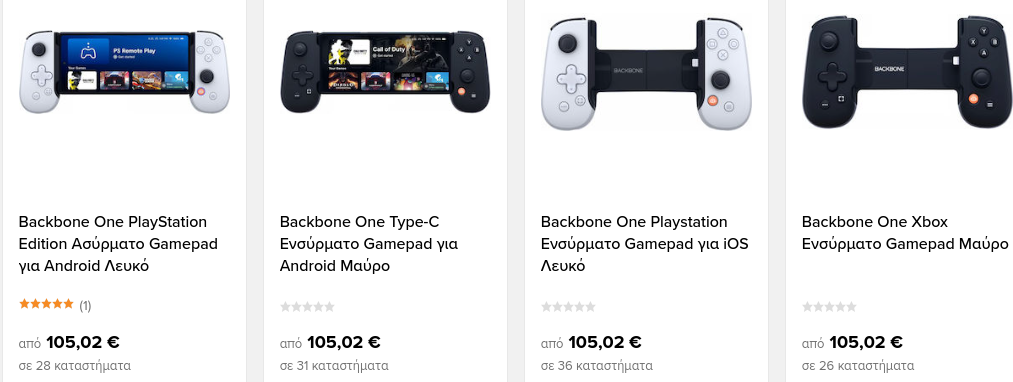Click the 105,02 € price of Xbox gamepad
The width and height of the screenshot is (1013, 382).
866,342
